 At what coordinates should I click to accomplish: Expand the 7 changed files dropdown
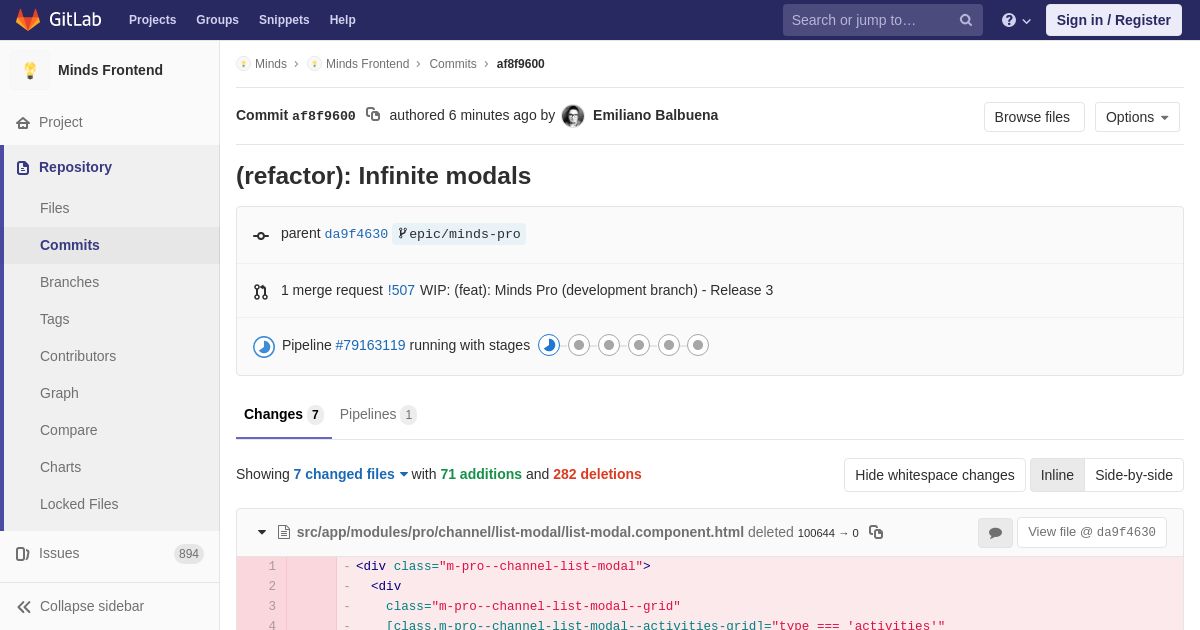coord(351,474)
